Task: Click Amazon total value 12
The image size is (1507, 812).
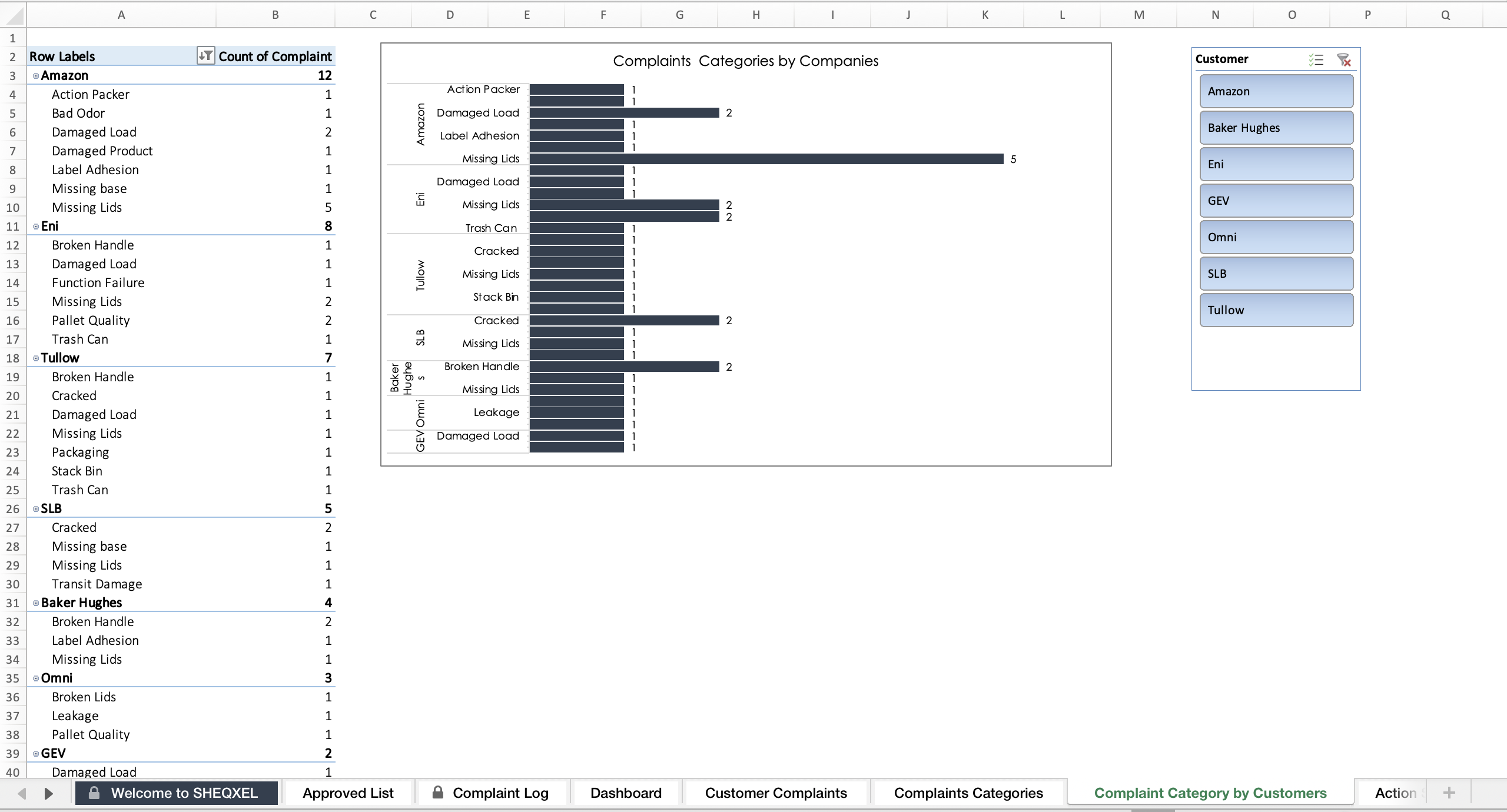Action: click(x=275, y=75)
